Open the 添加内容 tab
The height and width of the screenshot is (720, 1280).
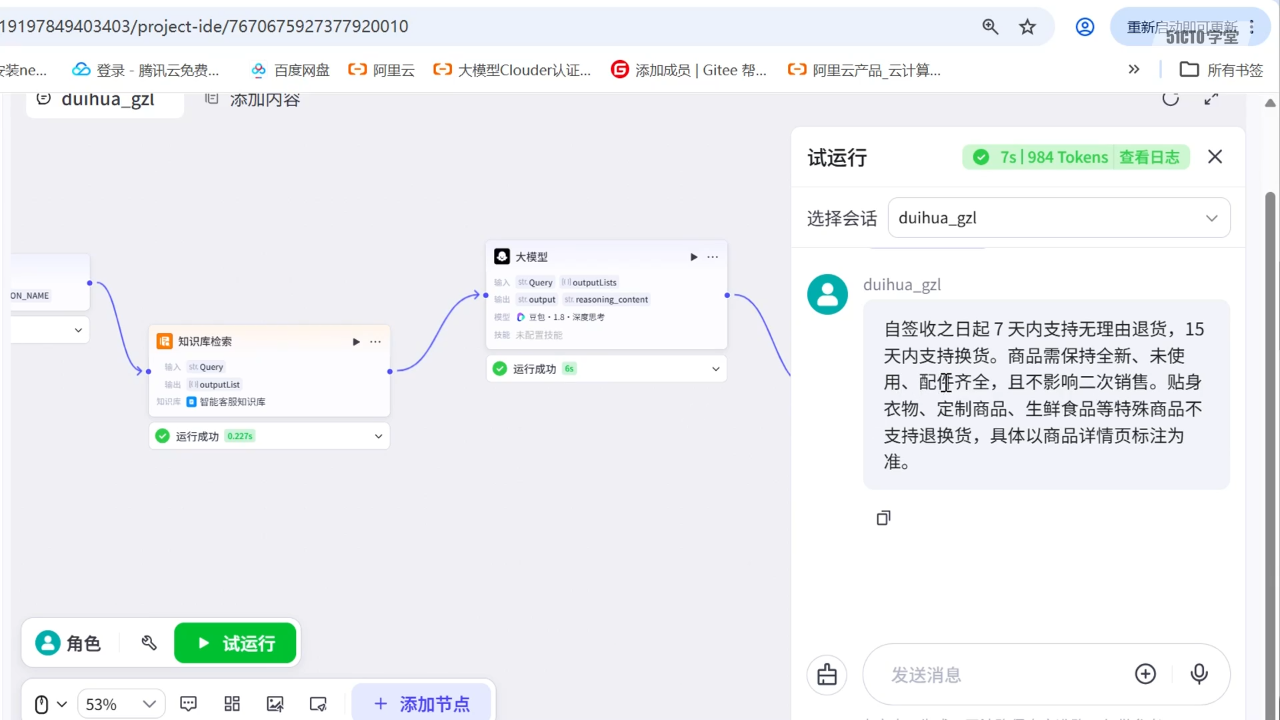[x=252, y=99]
